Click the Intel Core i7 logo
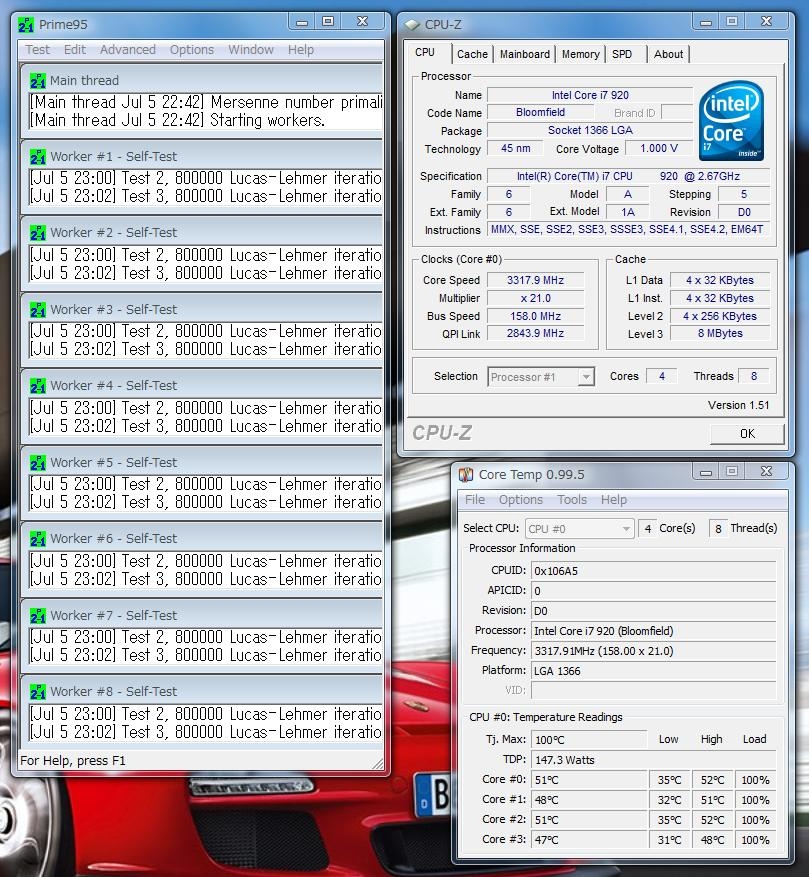This screenshot has width=809, height=877. [x=732, y=122]
